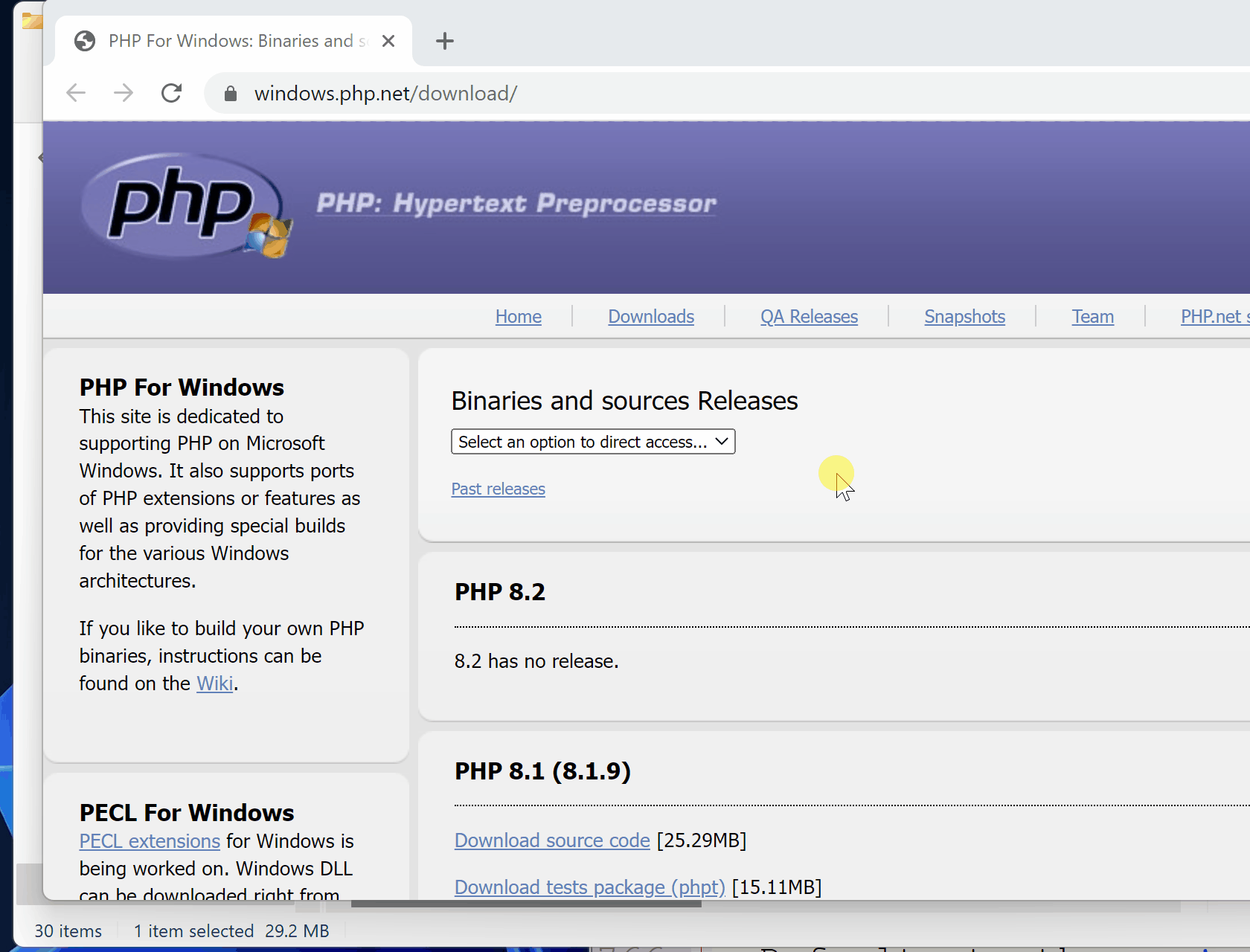Open the Wiki link
This screenshot has height=952, width=1250.
pyautogui.click(x=214, y=684)
